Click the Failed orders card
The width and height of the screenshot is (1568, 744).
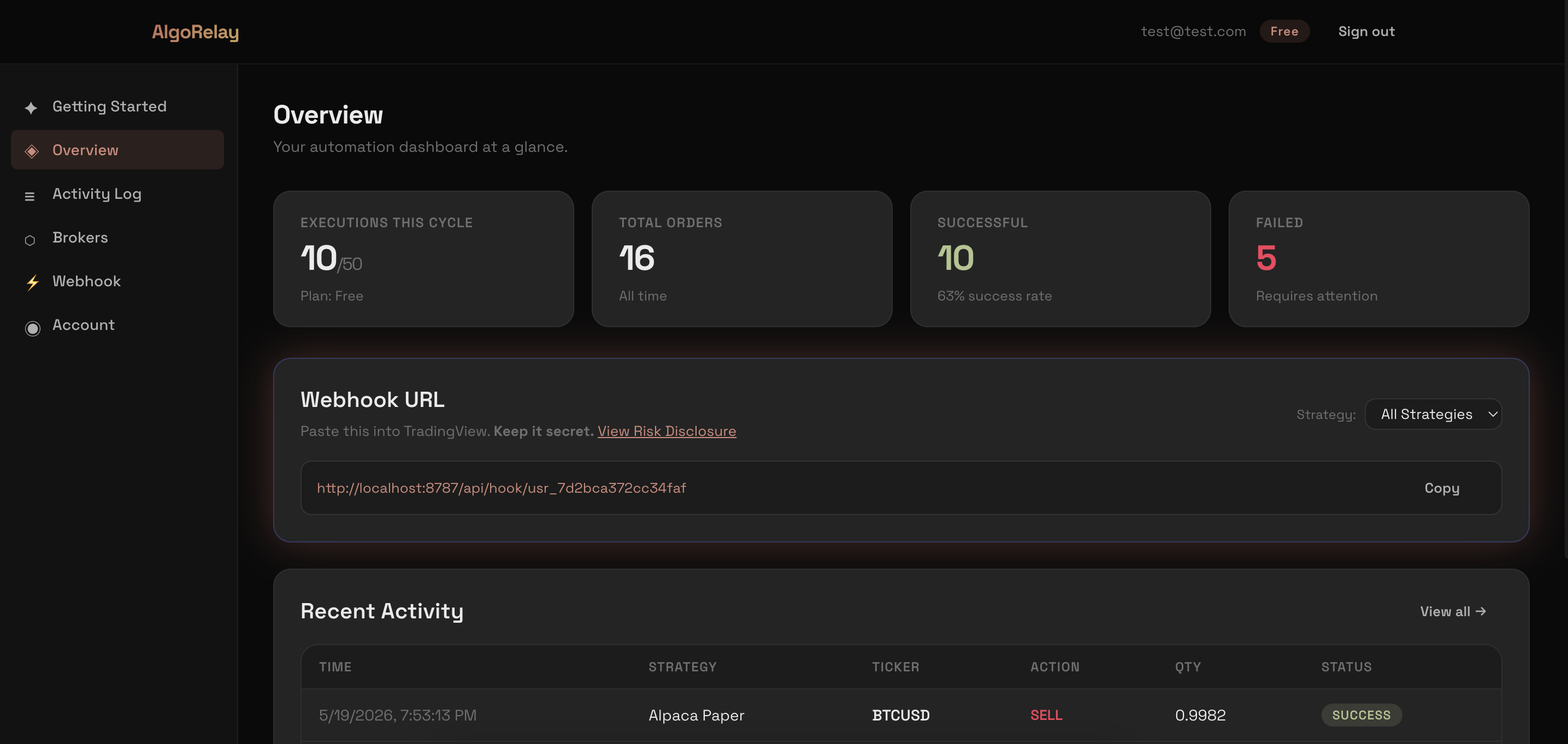tap(1379, 259)
